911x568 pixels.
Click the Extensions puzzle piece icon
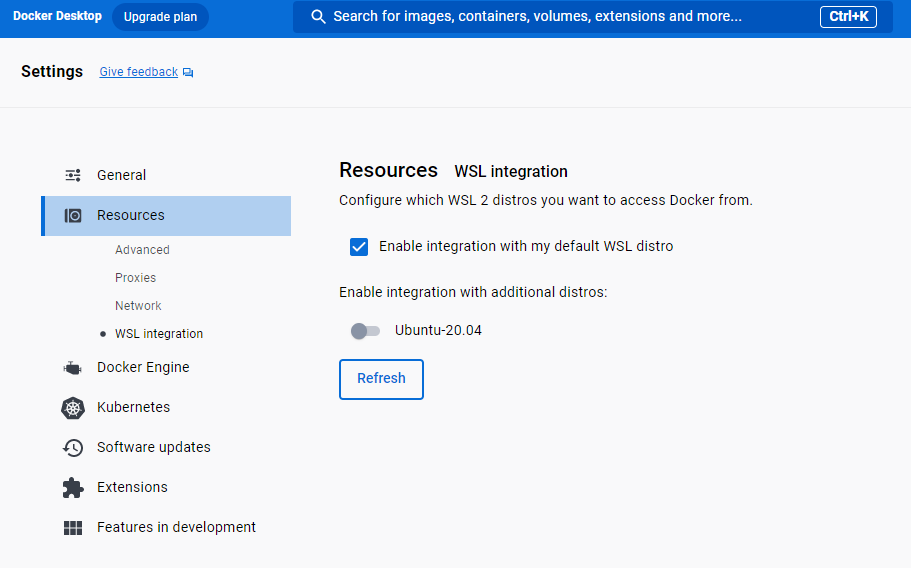[x=73, y=488]
